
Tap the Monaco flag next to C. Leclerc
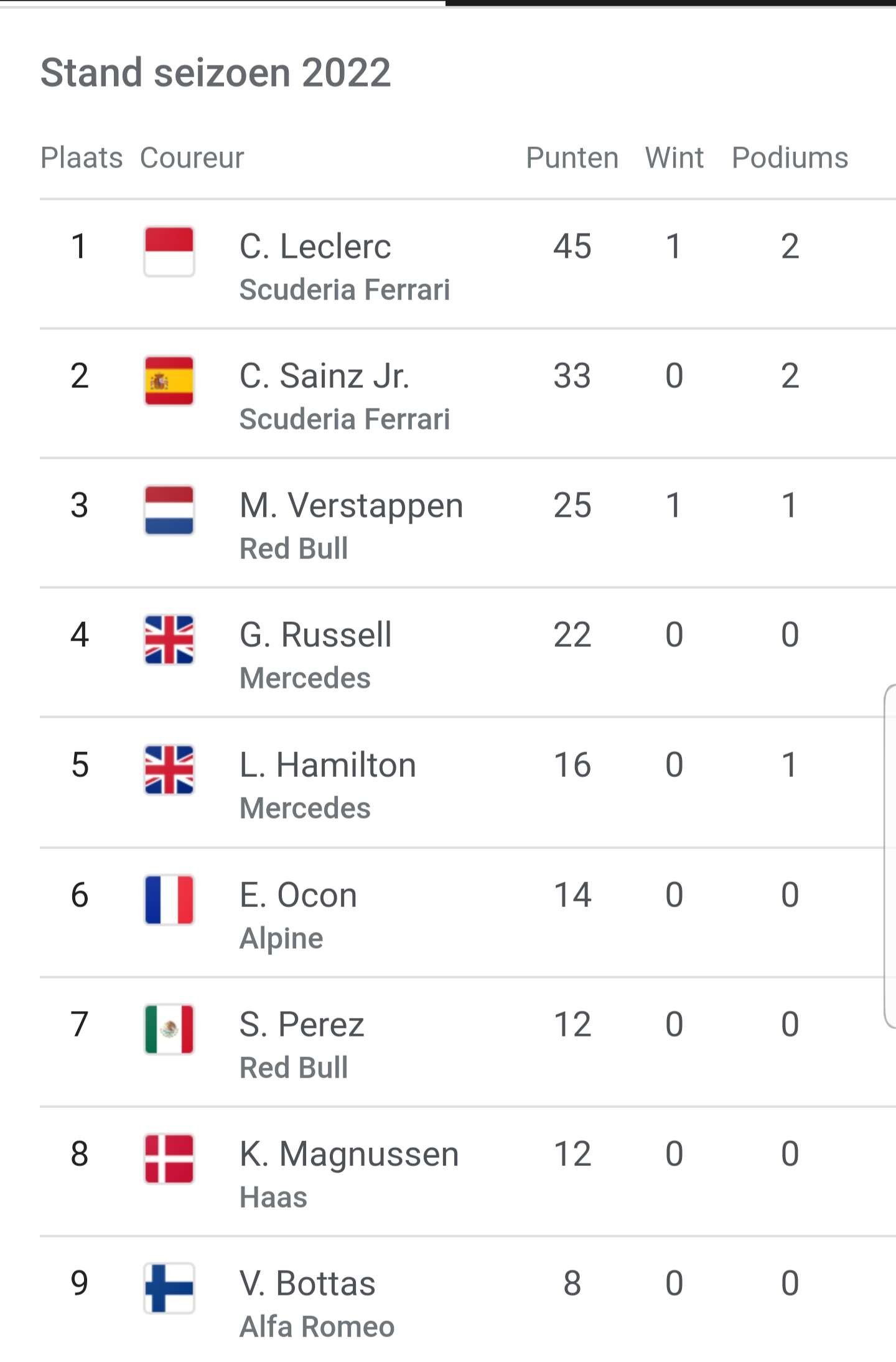tap(169, 251)
